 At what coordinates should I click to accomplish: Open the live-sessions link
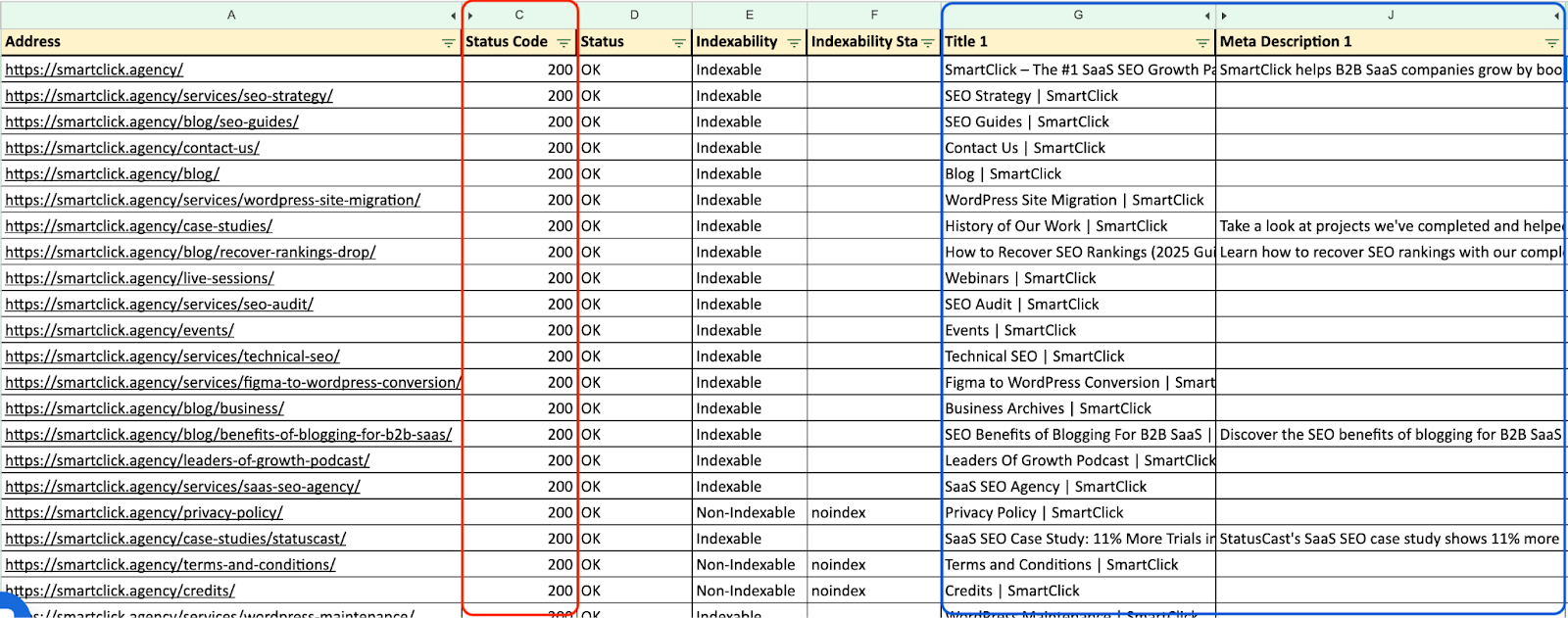[139, 278]
